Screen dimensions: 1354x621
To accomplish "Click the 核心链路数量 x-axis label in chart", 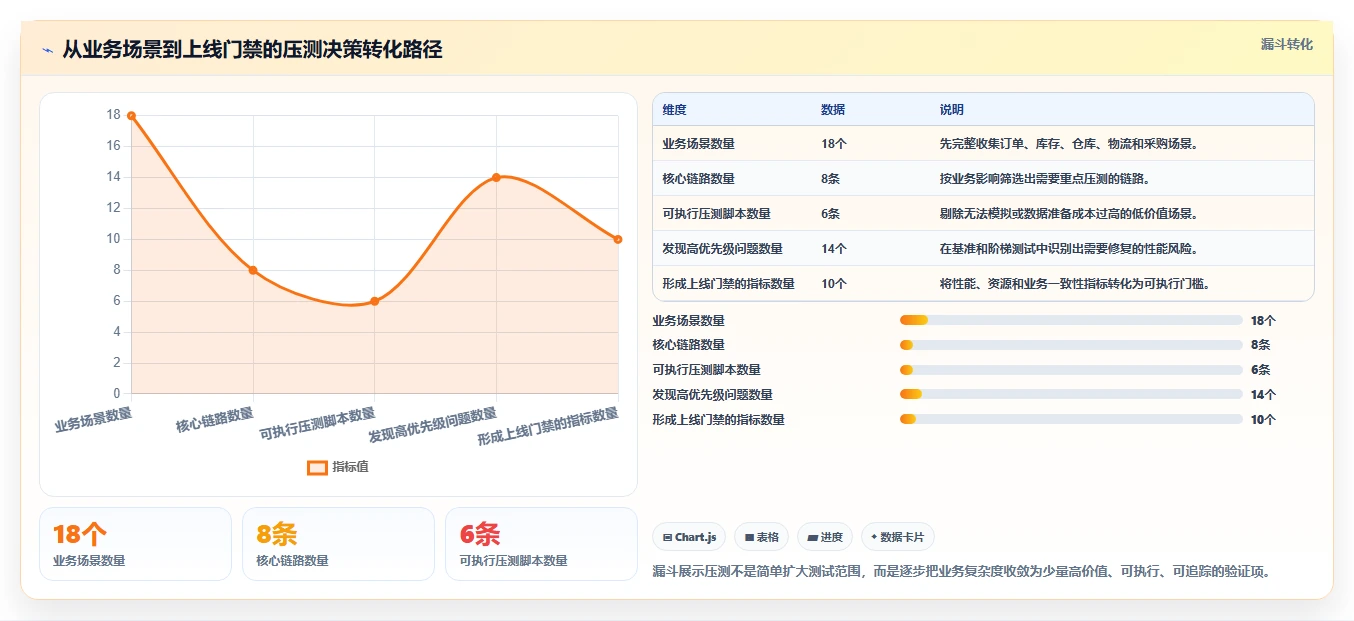I will pos(215,420).
